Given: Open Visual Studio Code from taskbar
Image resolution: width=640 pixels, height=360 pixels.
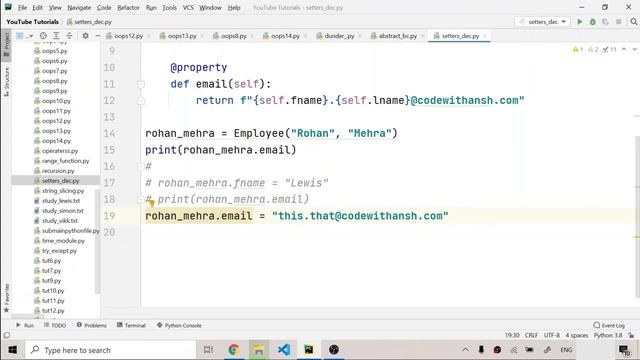Looking at the screenshot, I should coord(284,350).
